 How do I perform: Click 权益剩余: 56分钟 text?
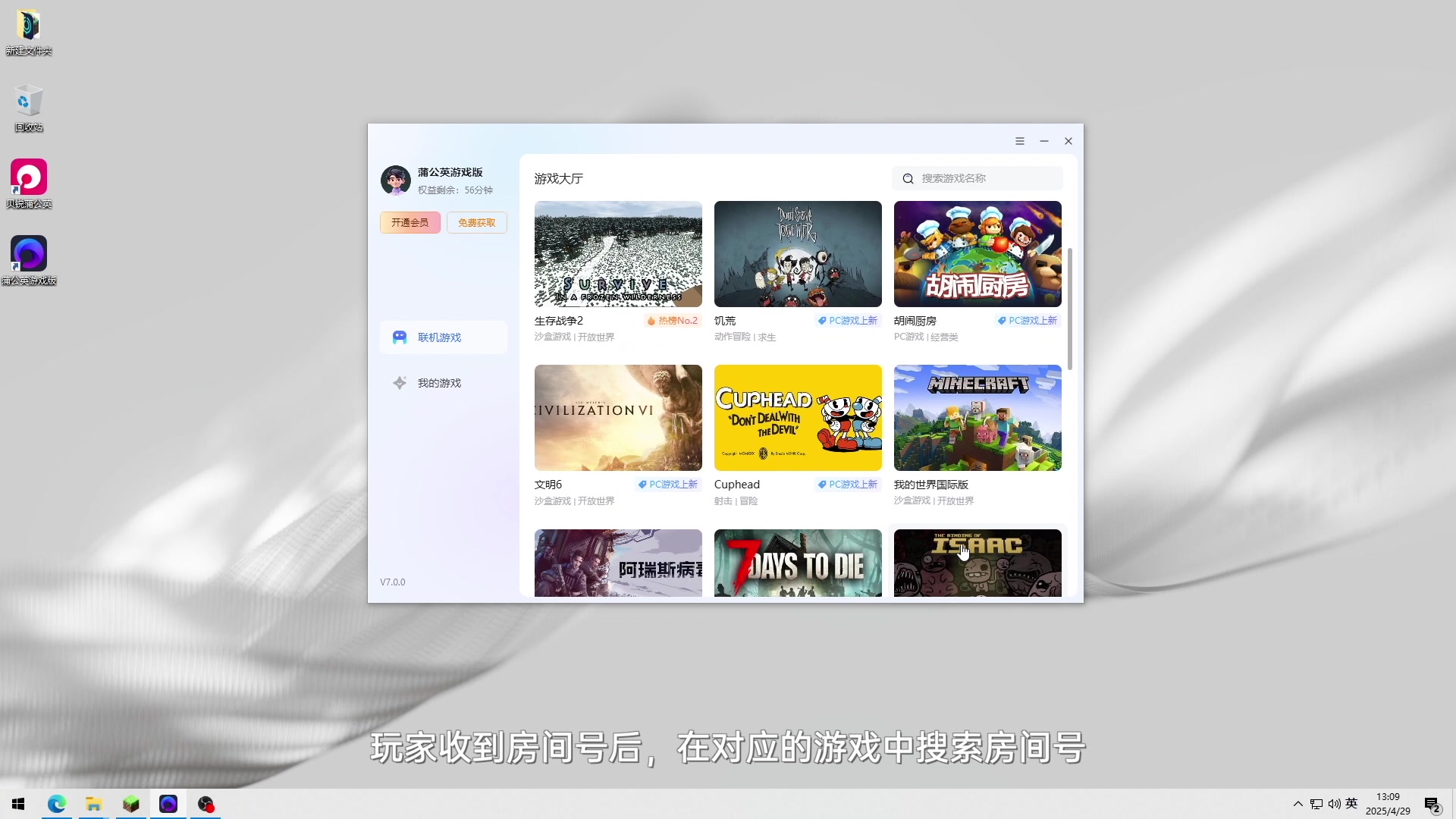click(455, 190)
